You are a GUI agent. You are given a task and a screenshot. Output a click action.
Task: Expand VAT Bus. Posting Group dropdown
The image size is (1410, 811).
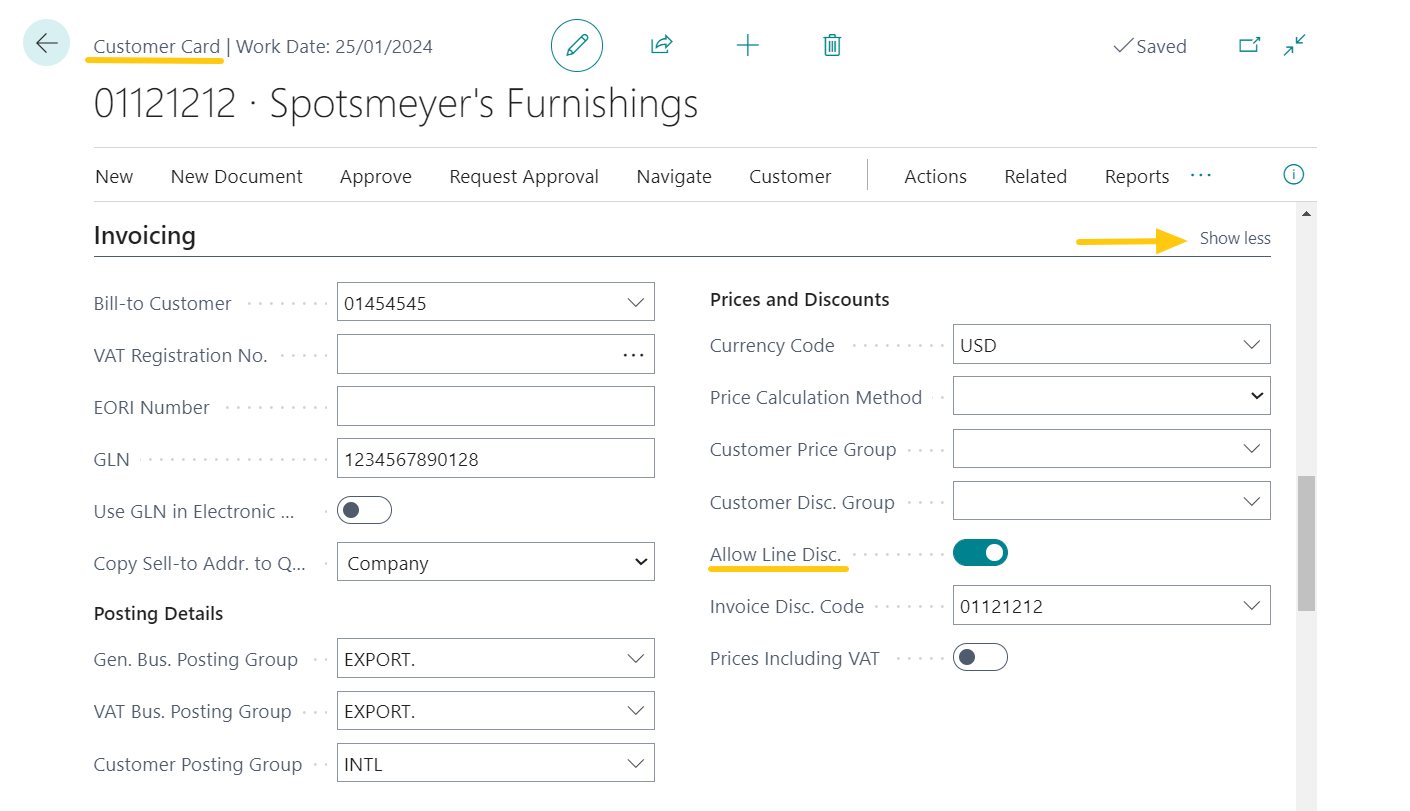(635, 710)
